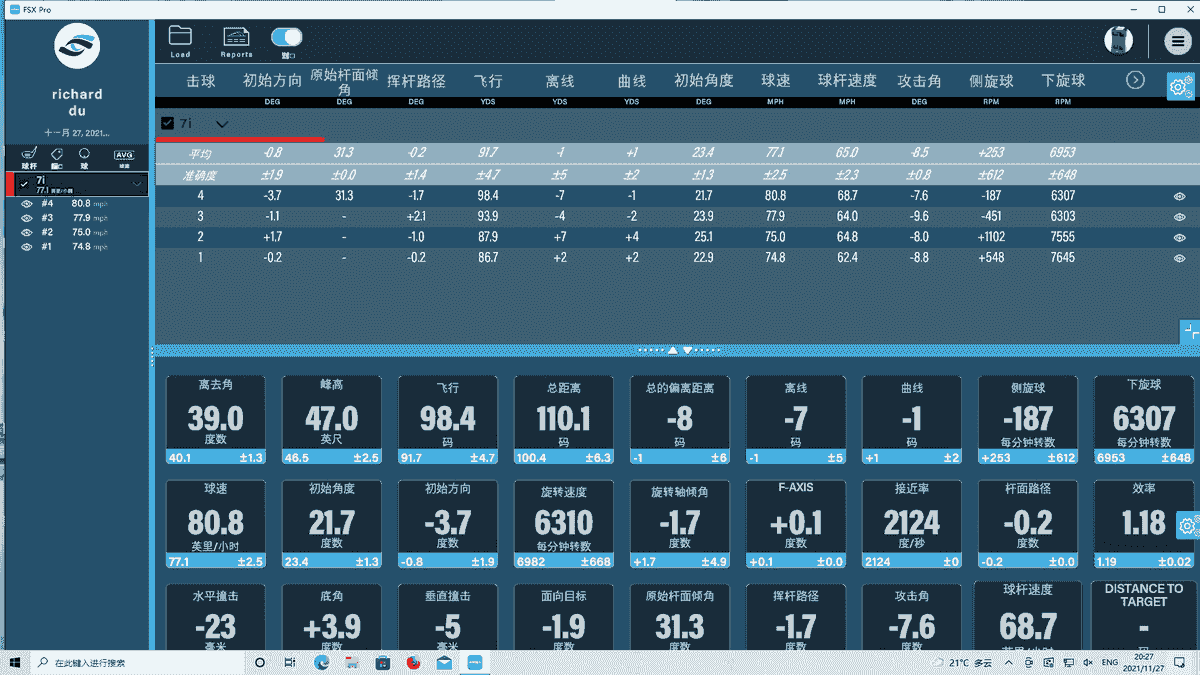Select the 离去角 39.0 data tile
1200x675 pixels.
pos(216,420)
